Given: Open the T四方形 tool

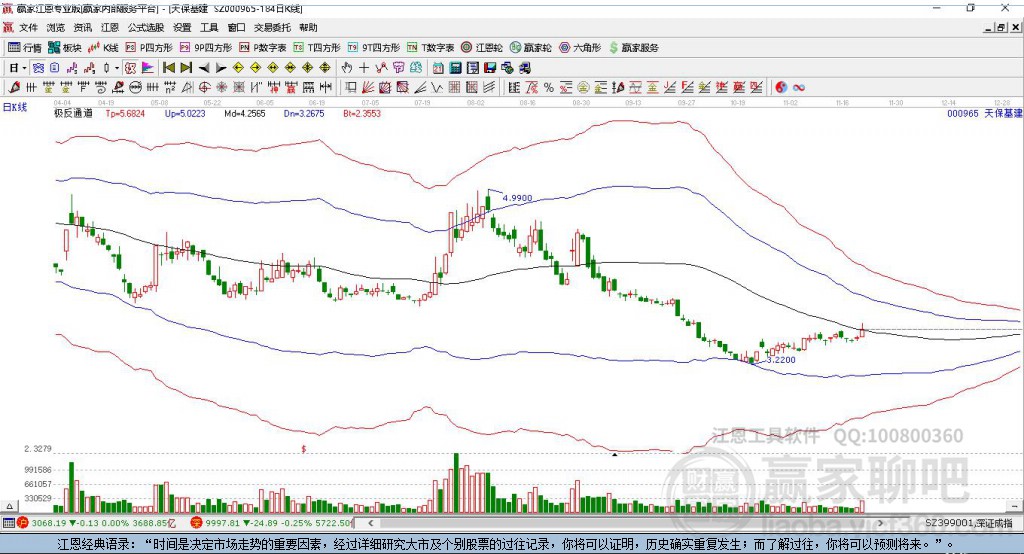Looking at the screenshot, I should [x=317, y=48].
